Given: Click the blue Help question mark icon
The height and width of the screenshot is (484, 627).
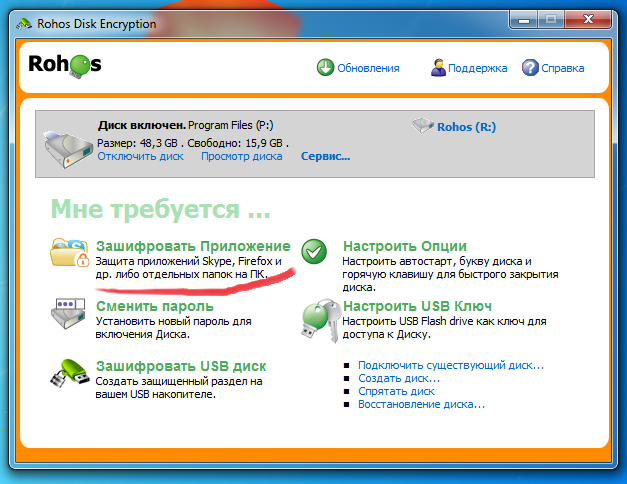Looking at the screenshot, I should click(x=530, y=67).
